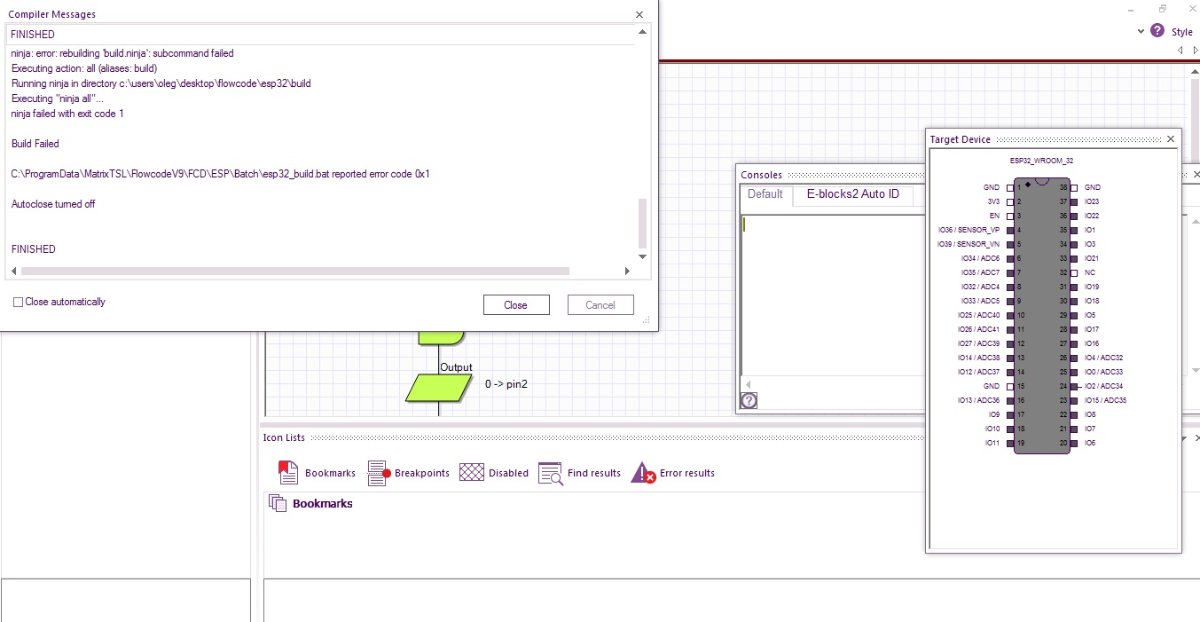Select the IO23 pin on Target Device

(x=1074, y=201)
